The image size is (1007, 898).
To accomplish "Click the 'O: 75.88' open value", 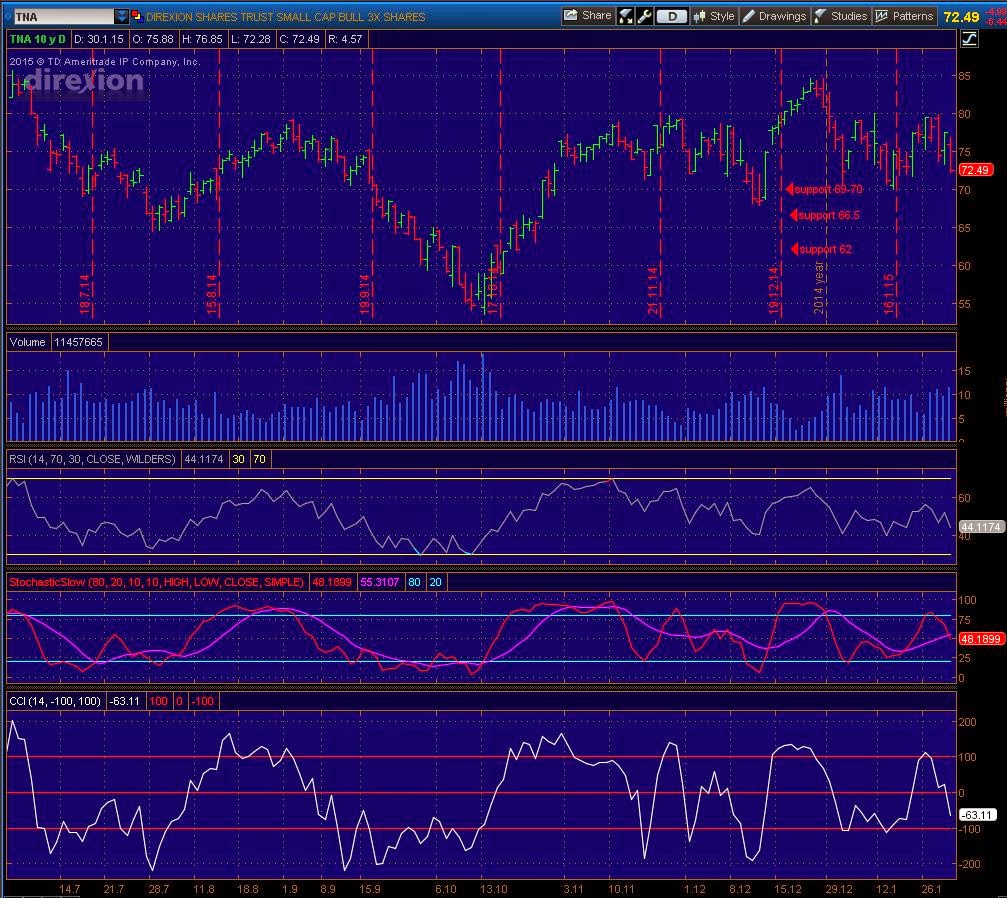I will point(153,39).
